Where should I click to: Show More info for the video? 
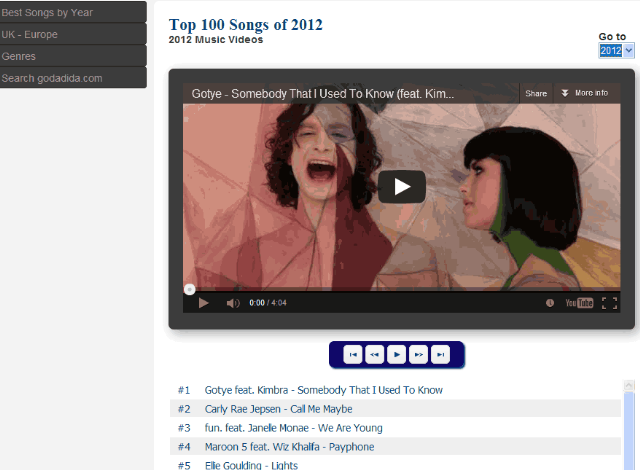pyautogui.click(x=585, y=93)
